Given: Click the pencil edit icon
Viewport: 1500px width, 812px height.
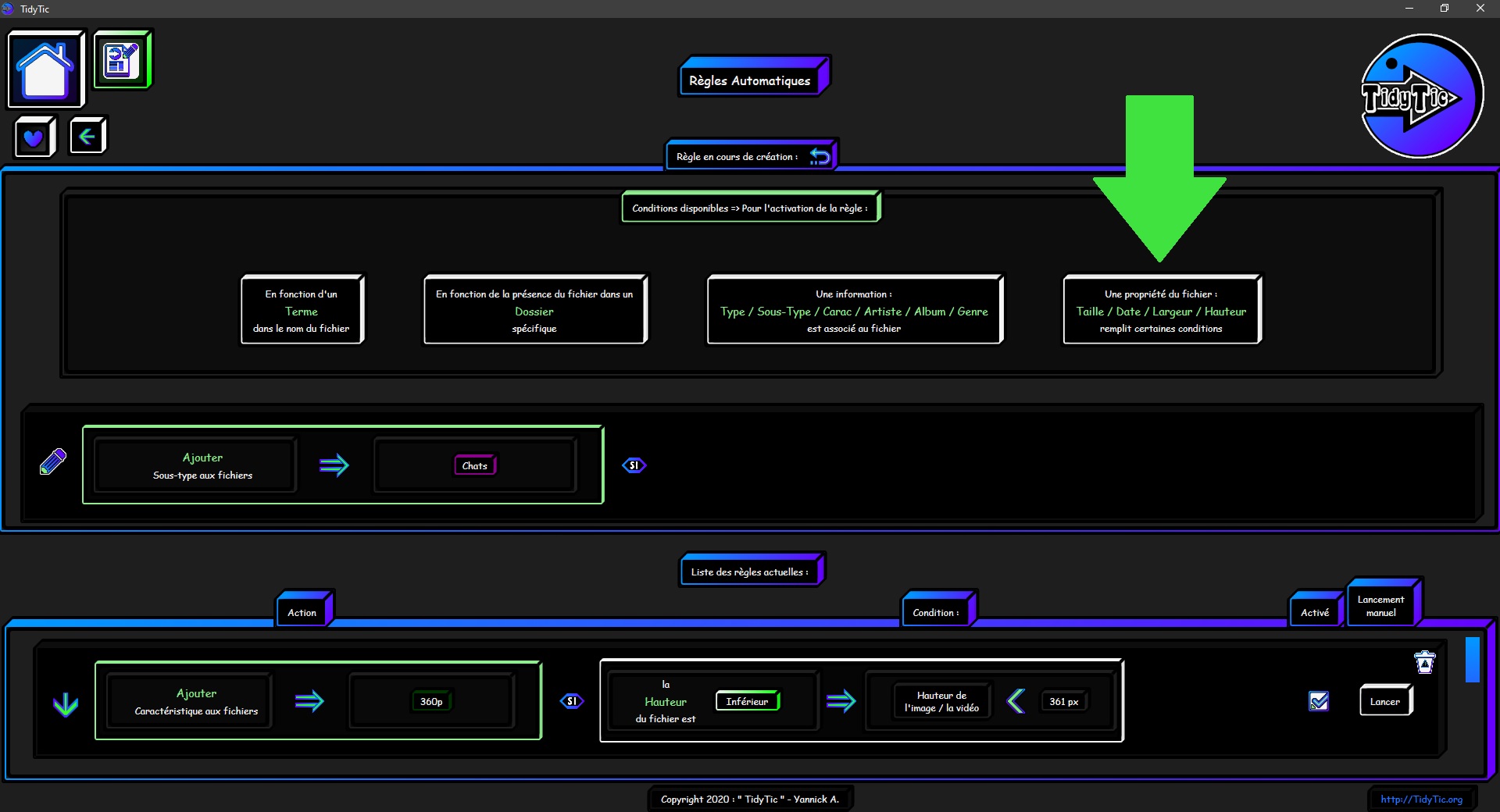Looking at the screenshot, I should tap(52, 461).
